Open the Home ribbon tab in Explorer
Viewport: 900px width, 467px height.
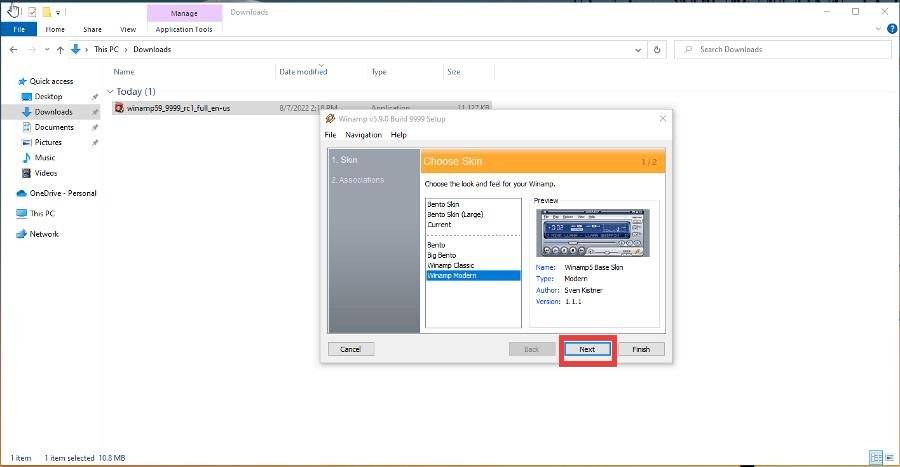pyautogui.click(x=55, y=29)
